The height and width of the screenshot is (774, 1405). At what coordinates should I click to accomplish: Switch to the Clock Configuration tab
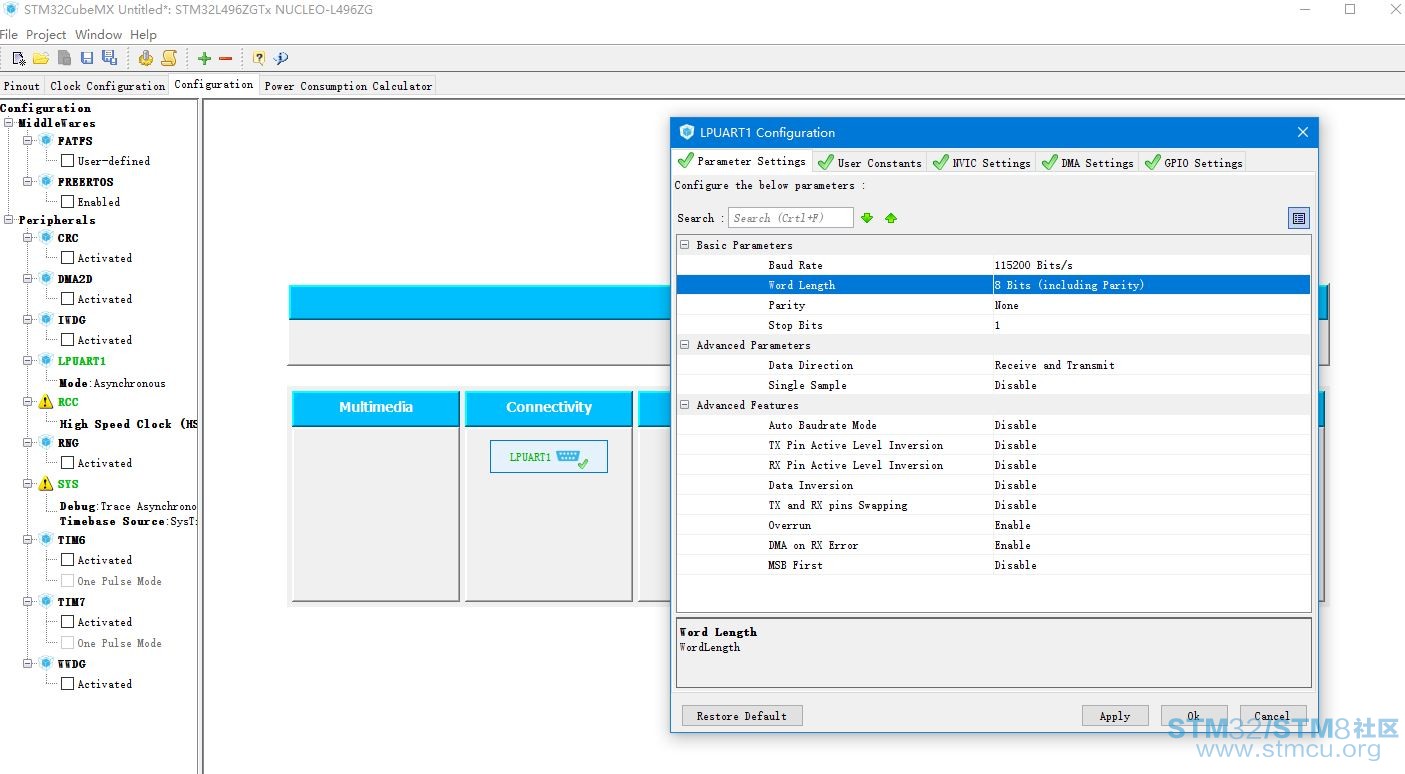[108, 86]
